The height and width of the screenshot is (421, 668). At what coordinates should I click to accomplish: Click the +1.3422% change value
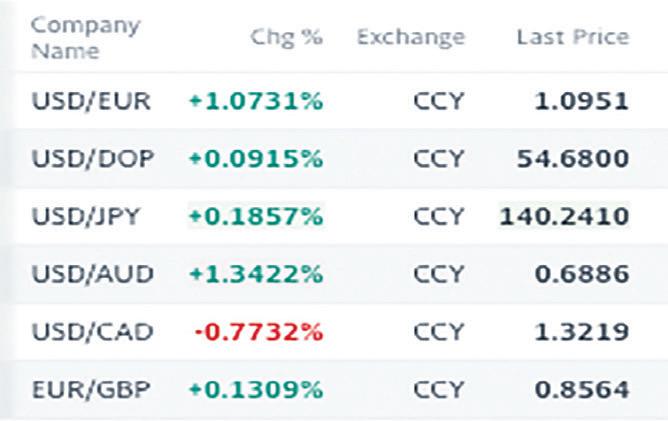pyautogui.click(x=255, y=273)
